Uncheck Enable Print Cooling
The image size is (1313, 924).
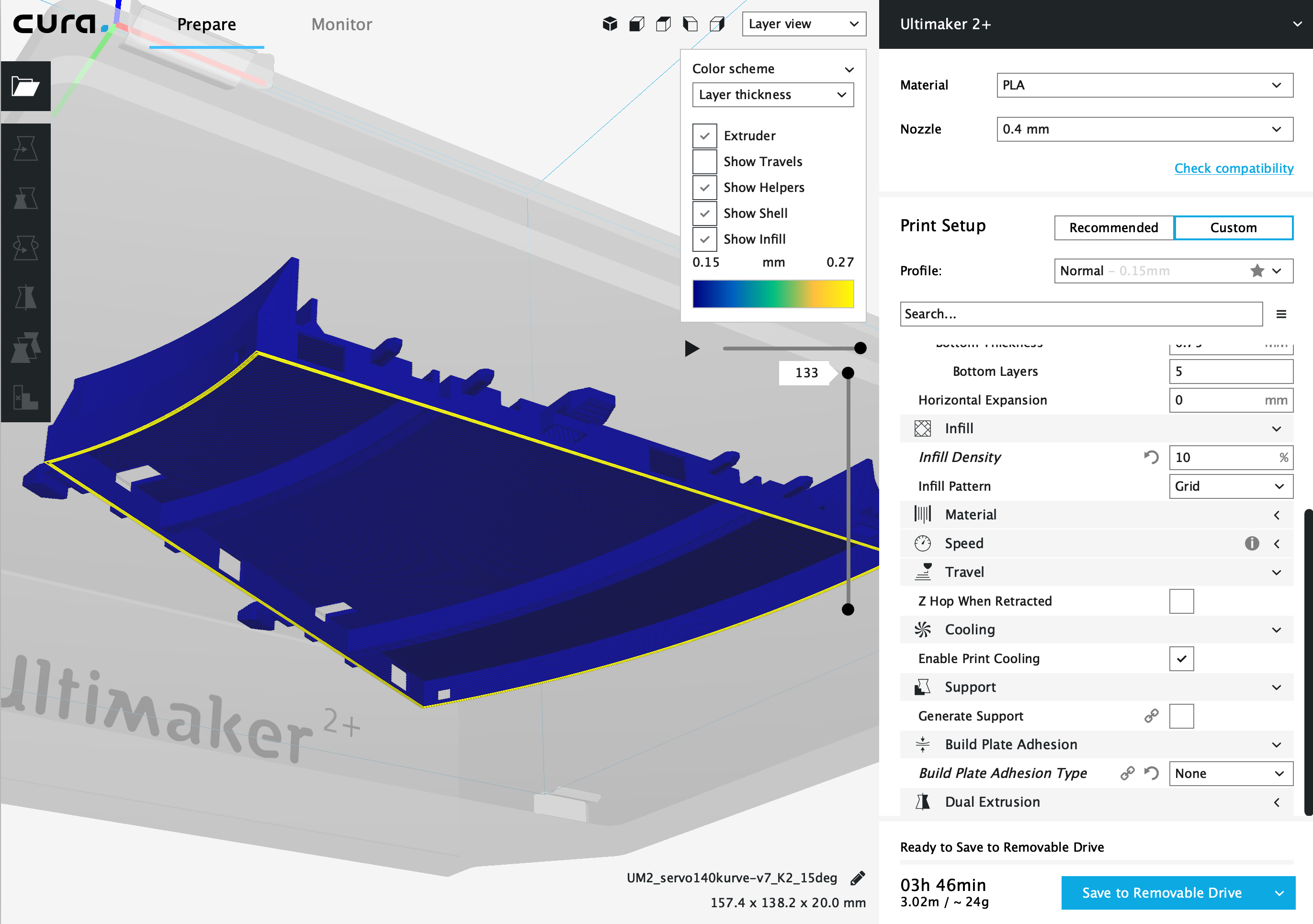point(1181,659)
